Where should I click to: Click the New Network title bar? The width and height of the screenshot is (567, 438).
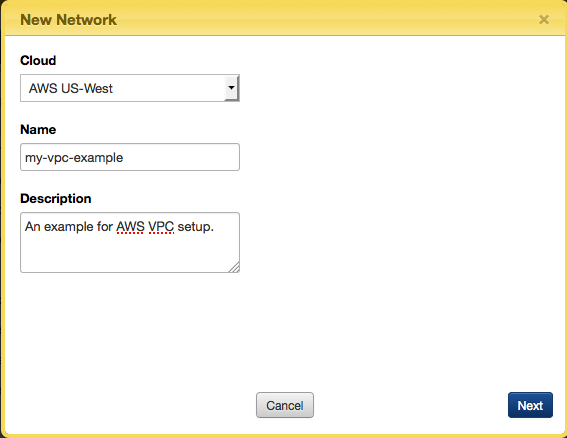coord(284,19)
